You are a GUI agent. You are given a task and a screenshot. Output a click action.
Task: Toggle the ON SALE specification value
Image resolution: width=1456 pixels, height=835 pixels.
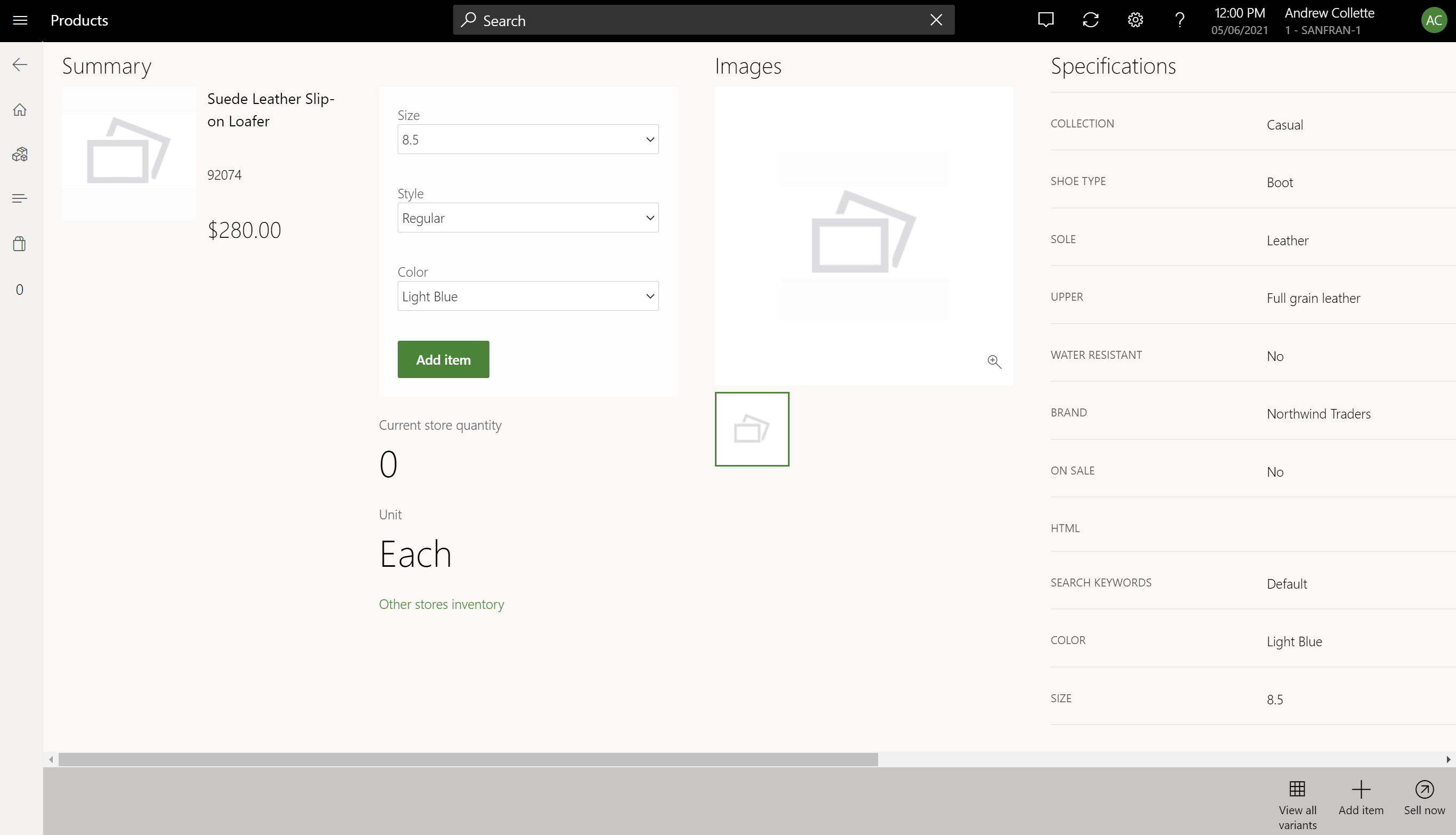coord(1275,471)
